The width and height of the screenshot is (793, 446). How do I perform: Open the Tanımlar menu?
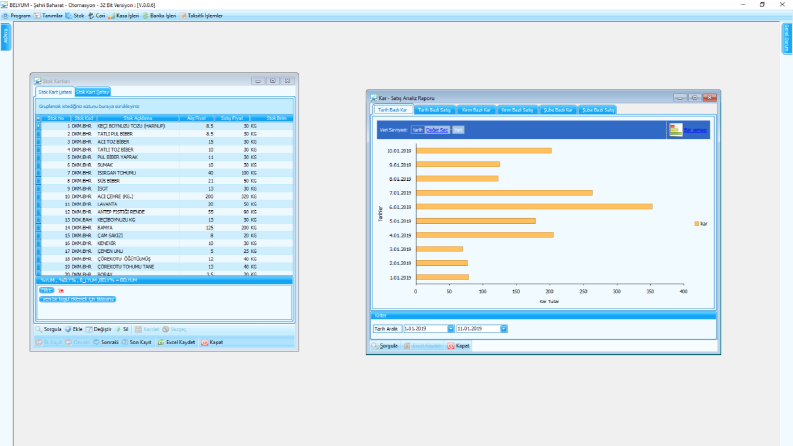click(48, 16)
